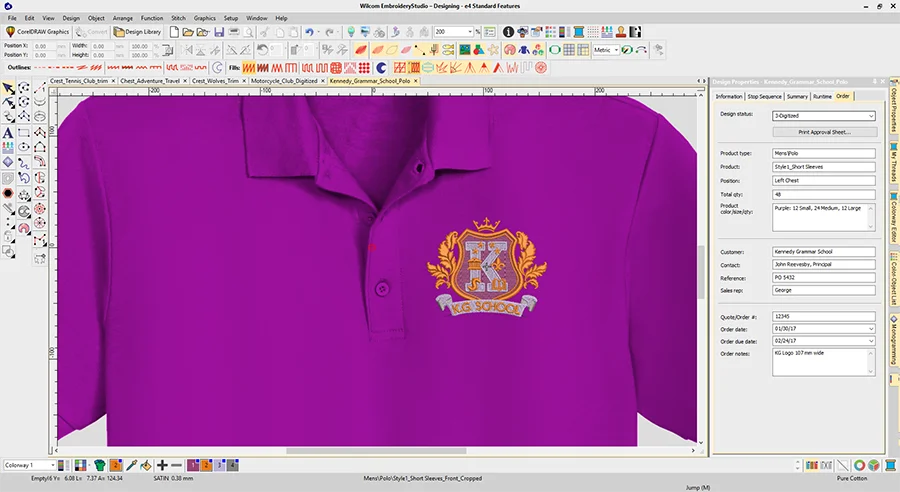Select the lettering 'A' tool in left toolbox
The height and width of the screenshot is (492, 900).
(8, 132)
